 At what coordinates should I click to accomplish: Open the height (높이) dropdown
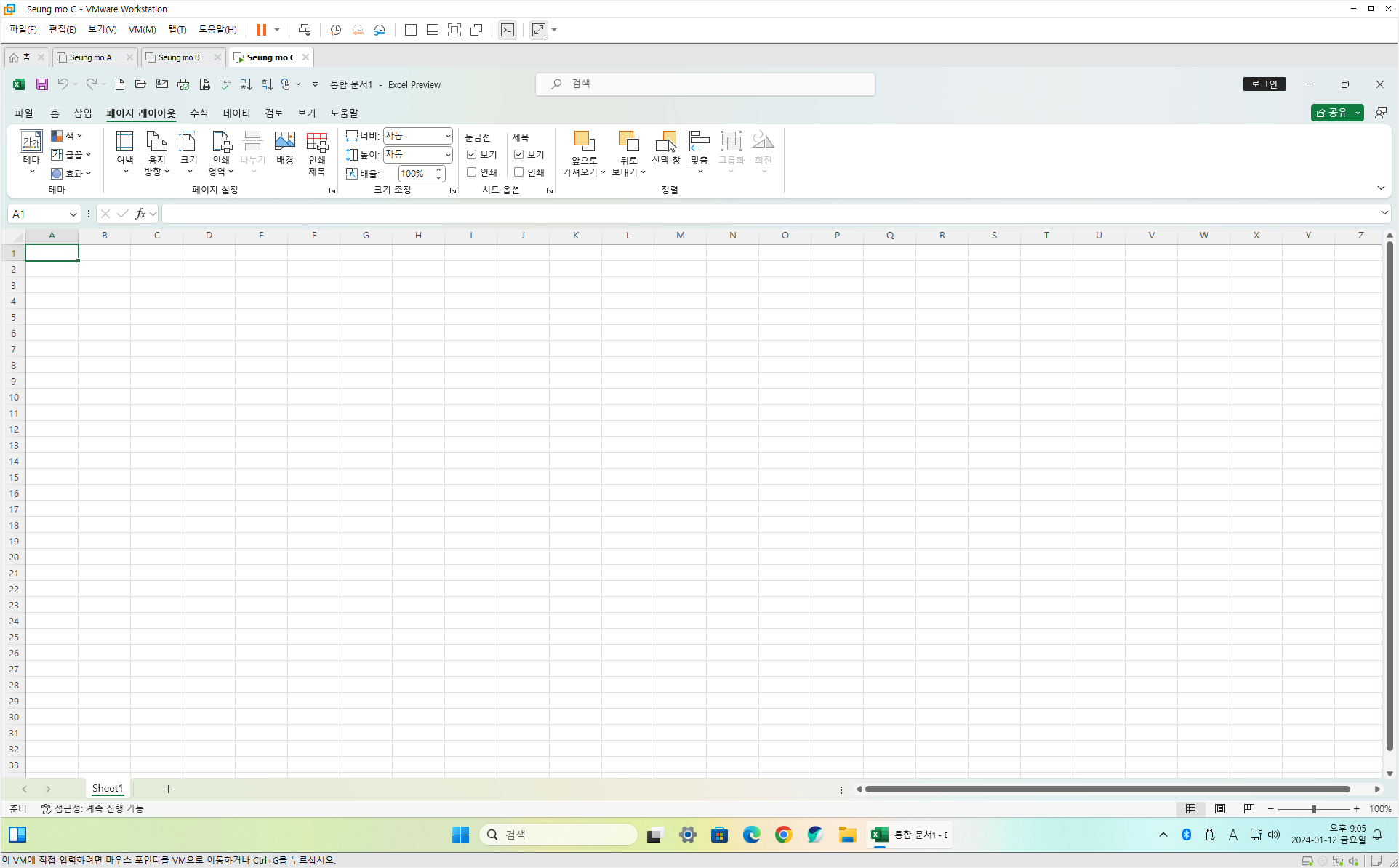[447, 155]
